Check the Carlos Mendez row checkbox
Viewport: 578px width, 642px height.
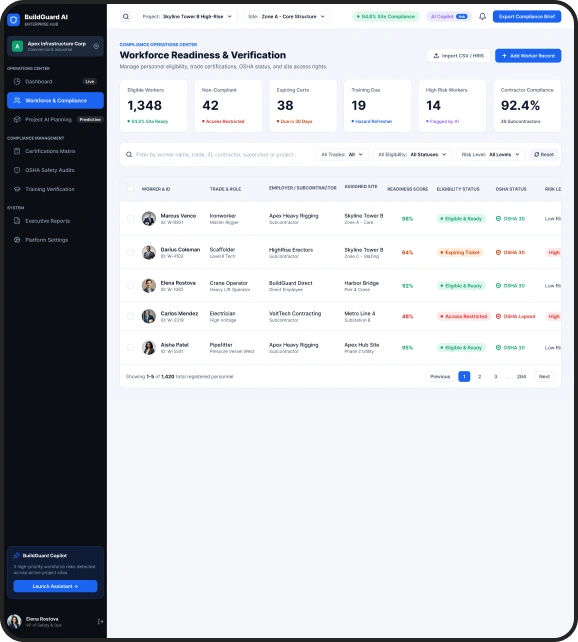(130, 316)
